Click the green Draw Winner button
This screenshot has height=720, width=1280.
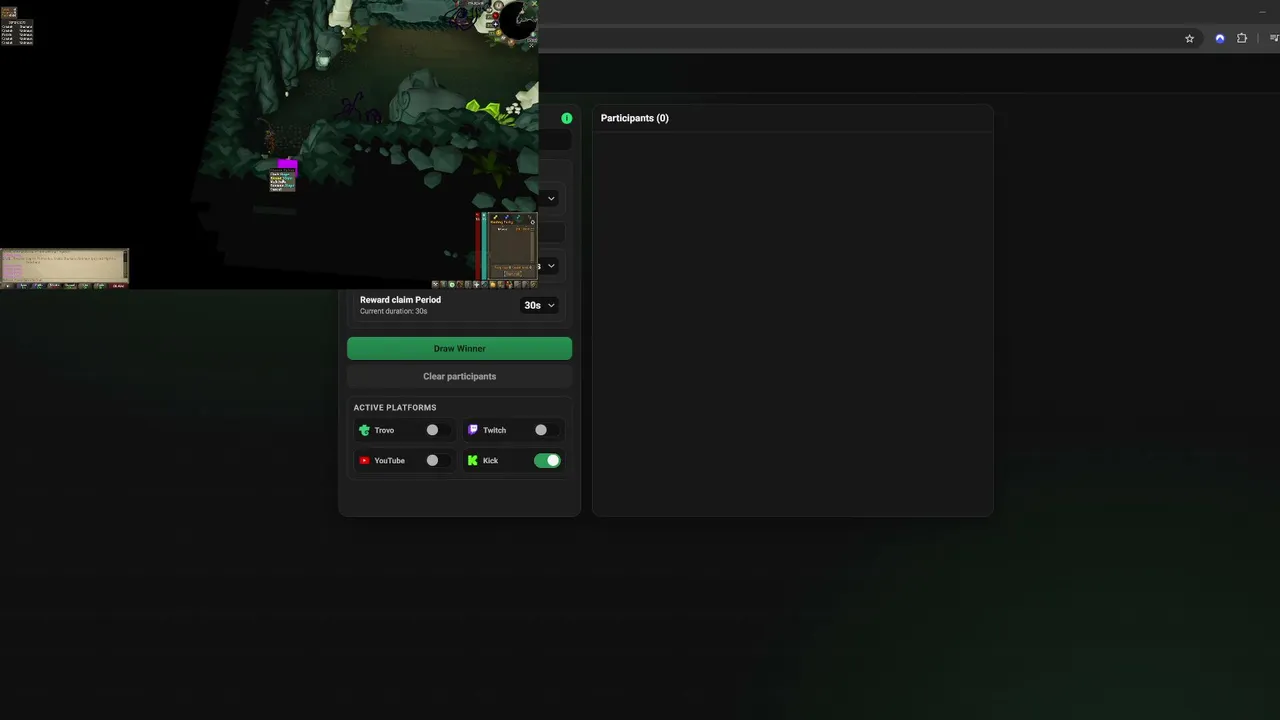[x=459, y=348]
